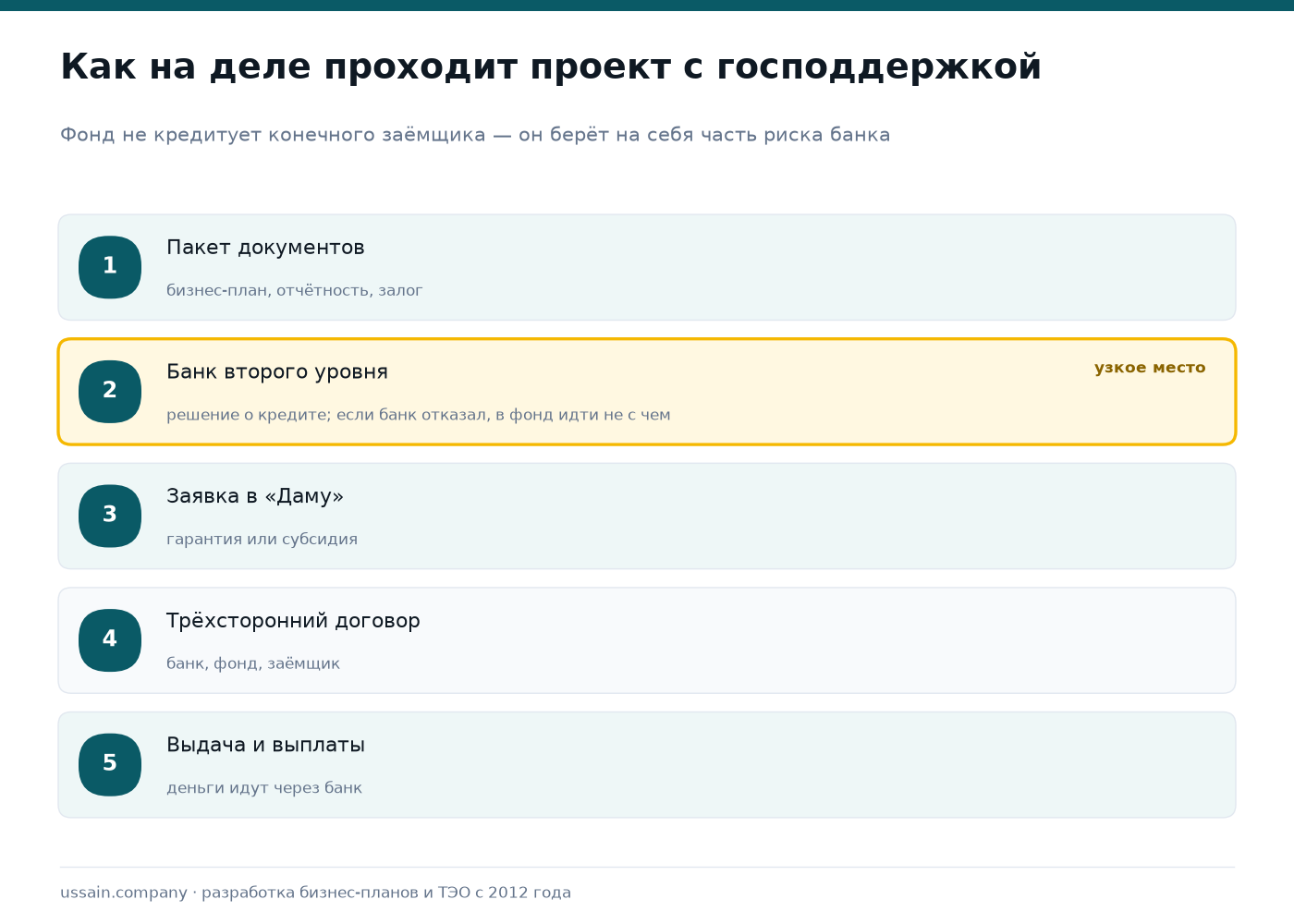This screenshot has height=924, width=1294.
Task: Select the number 4 badge beside Трёхсторонний договор
Action: tap(110, 640)
